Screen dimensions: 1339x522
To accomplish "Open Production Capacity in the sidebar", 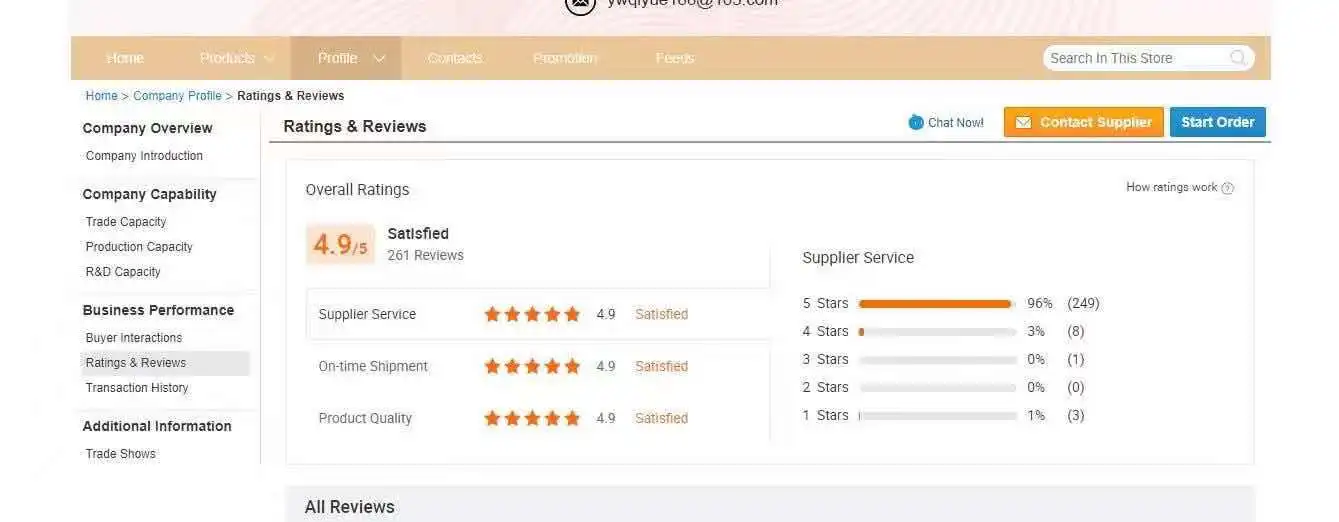I will [x=139, y=247].
